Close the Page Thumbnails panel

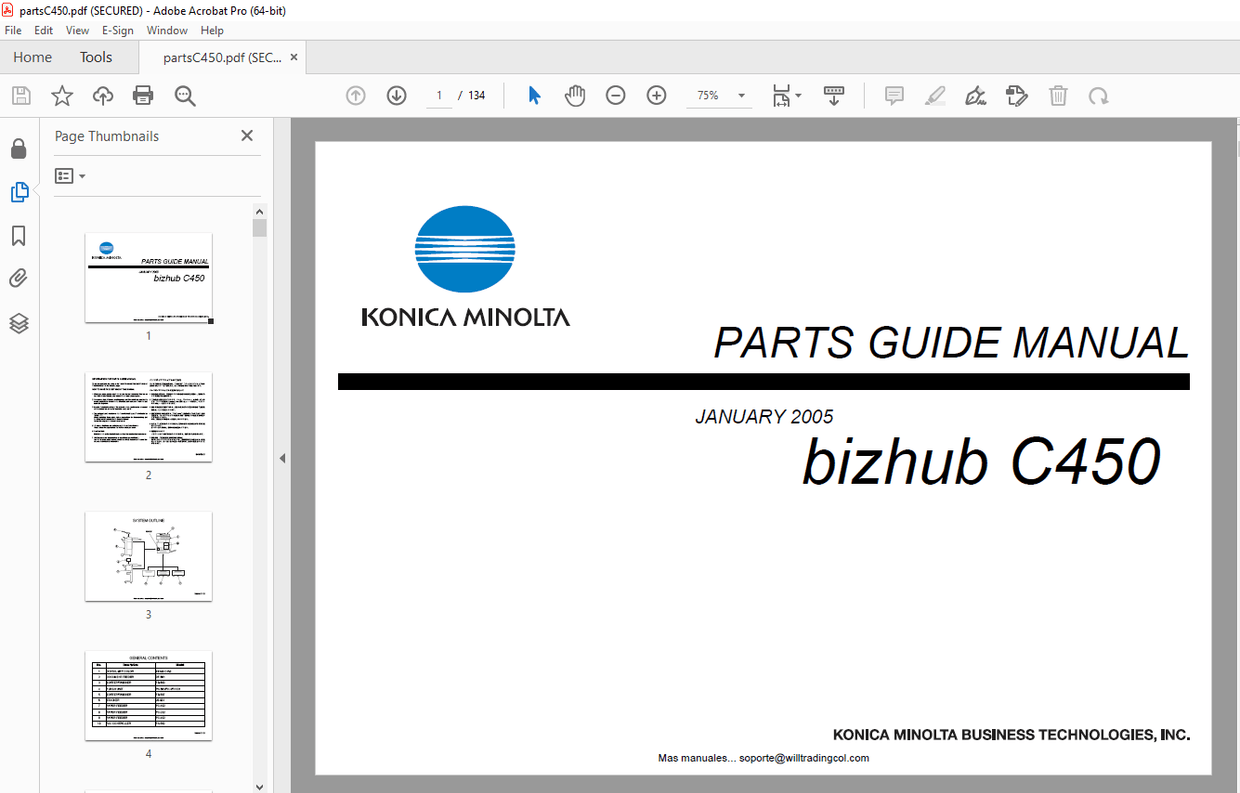[246, 135]
